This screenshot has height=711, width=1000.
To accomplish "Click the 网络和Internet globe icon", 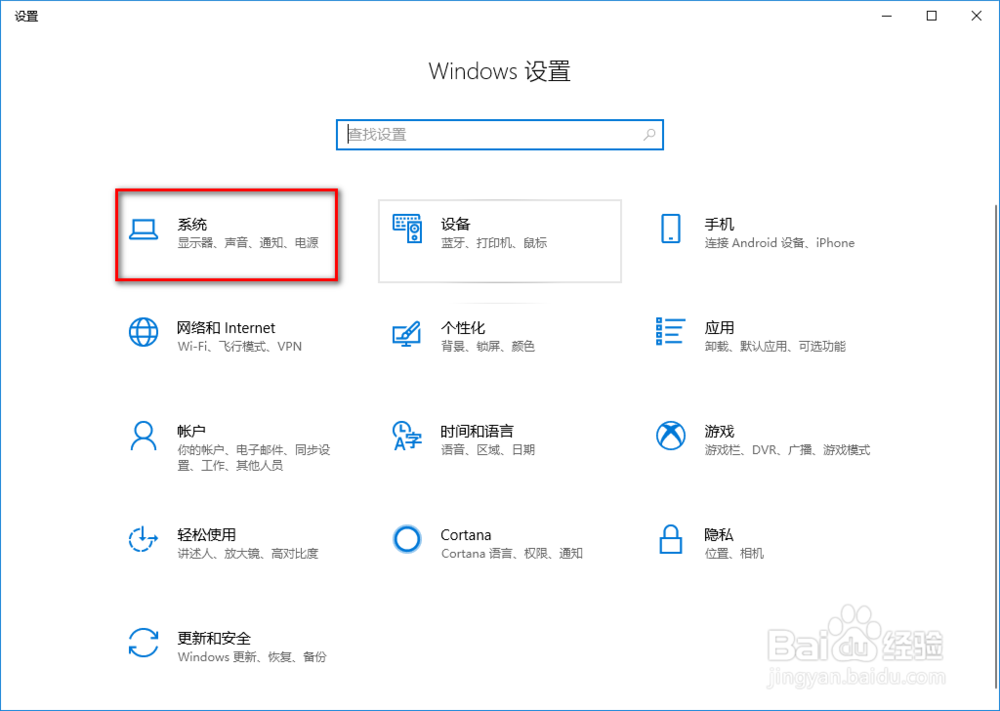I will coord(144,334).
